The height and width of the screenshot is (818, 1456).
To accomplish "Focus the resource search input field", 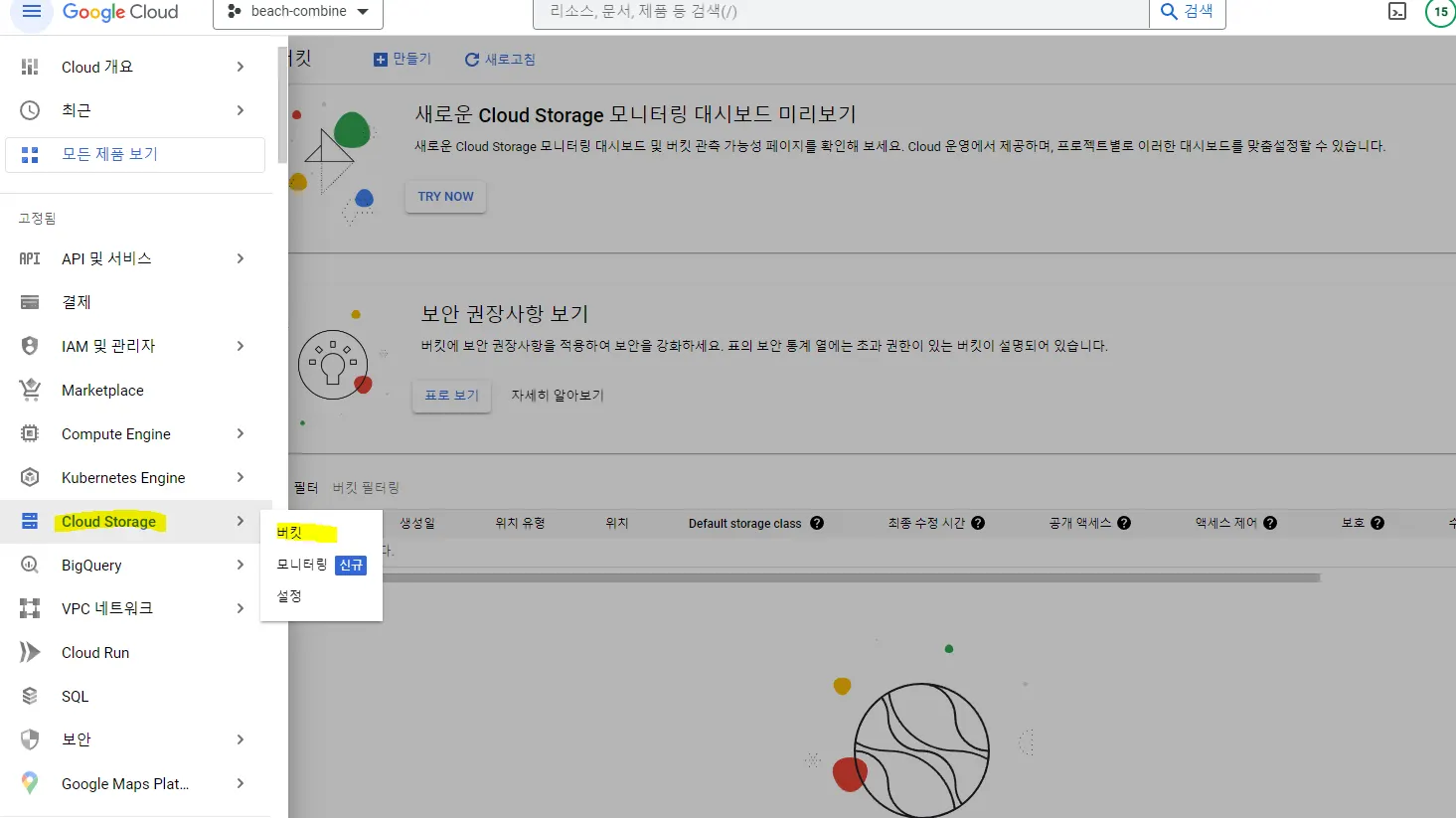I will pyautogui.click(x=841, y=12).
